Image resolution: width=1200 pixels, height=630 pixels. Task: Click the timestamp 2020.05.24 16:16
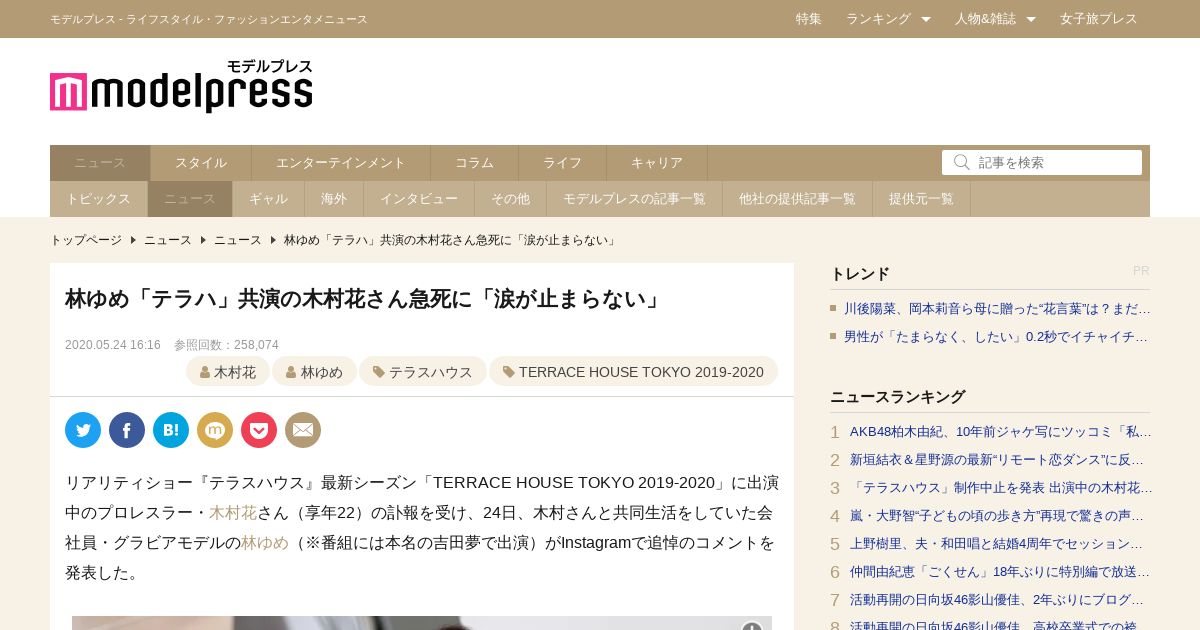(x=113, y=345)
